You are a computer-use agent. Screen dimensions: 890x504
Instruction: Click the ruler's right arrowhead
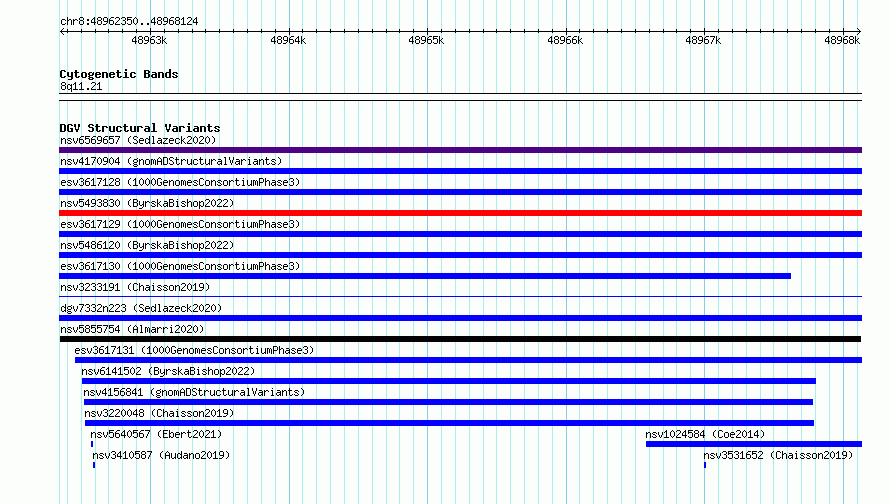pyautogui.click(x=859, y=31)
